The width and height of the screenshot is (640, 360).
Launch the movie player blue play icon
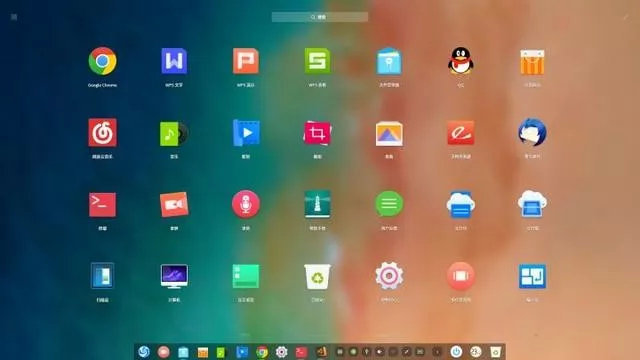point(246,133)
